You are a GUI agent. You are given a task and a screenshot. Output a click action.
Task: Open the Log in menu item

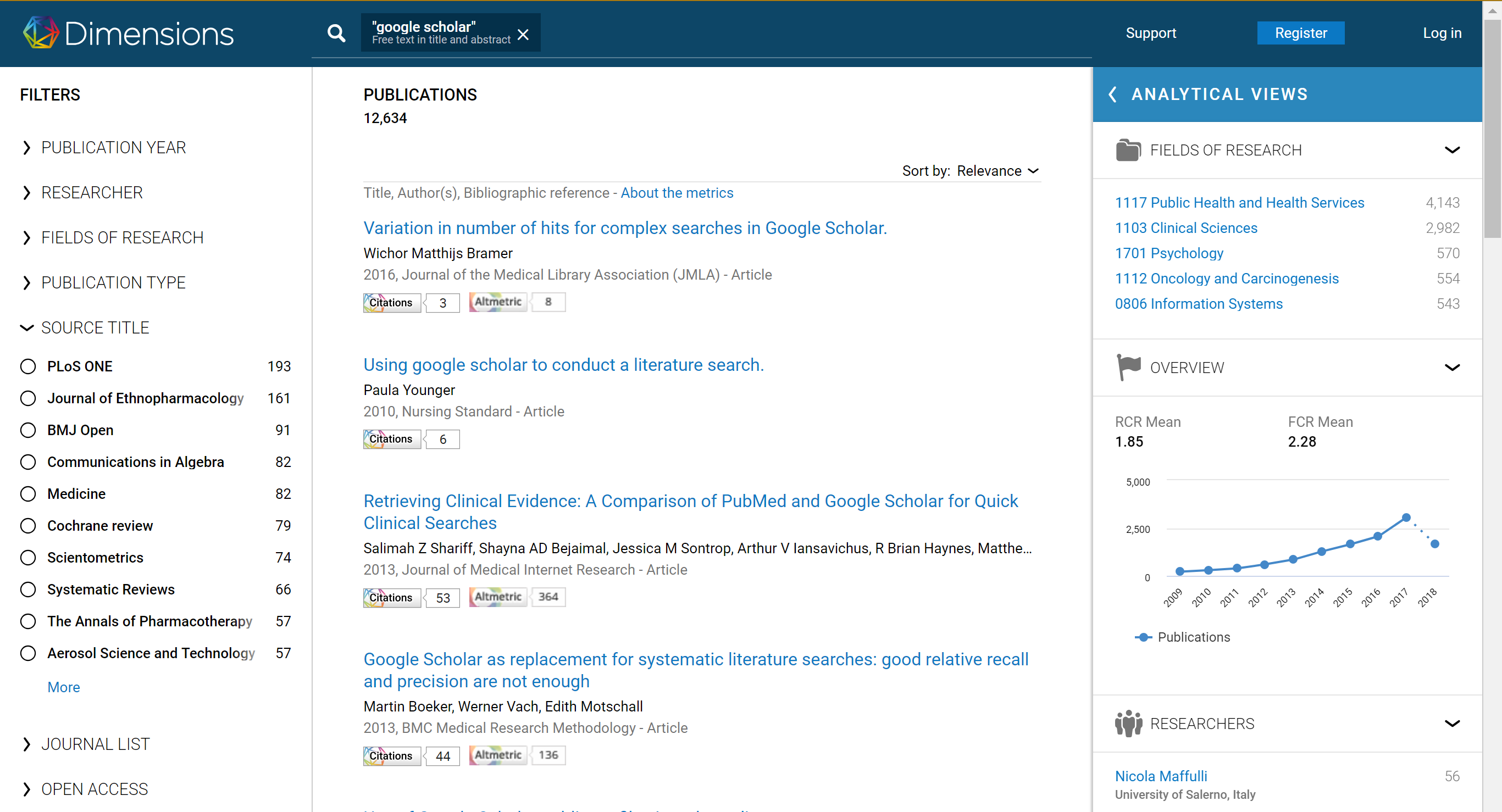[x=1442, y=32]
